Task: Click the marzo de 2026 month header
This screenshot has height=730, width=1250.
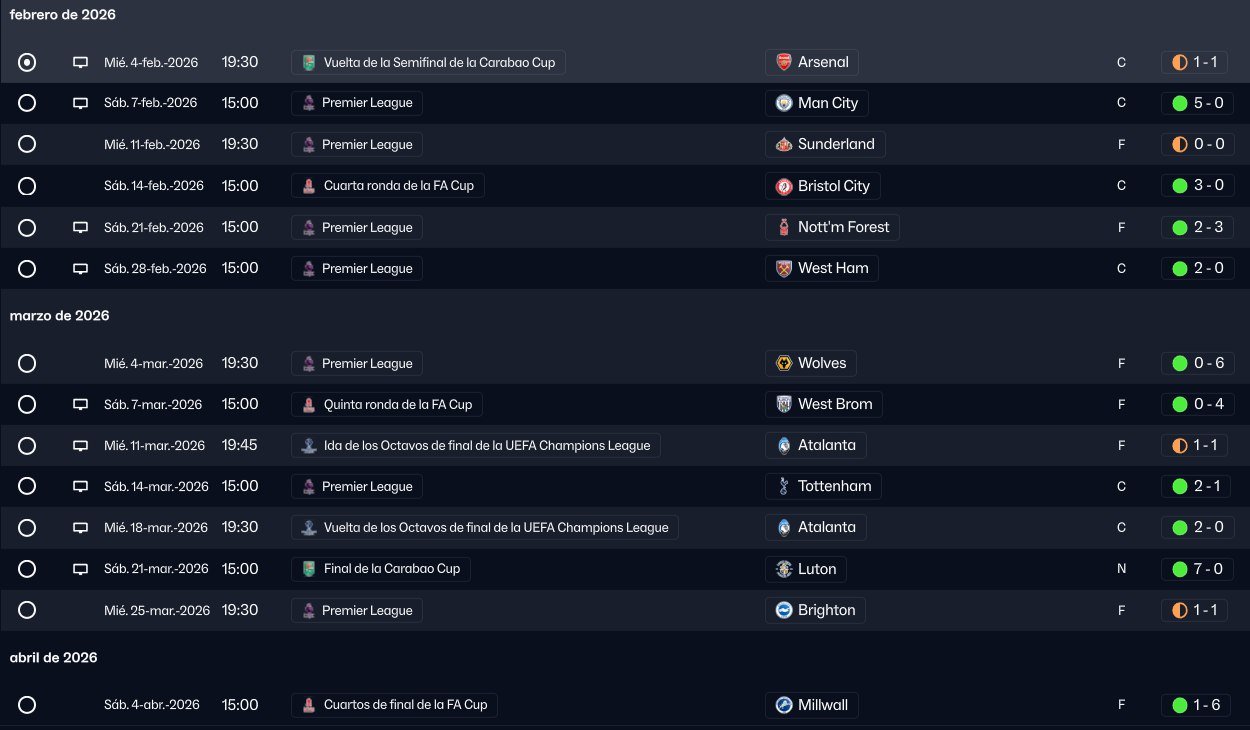Action: [59, 316]
